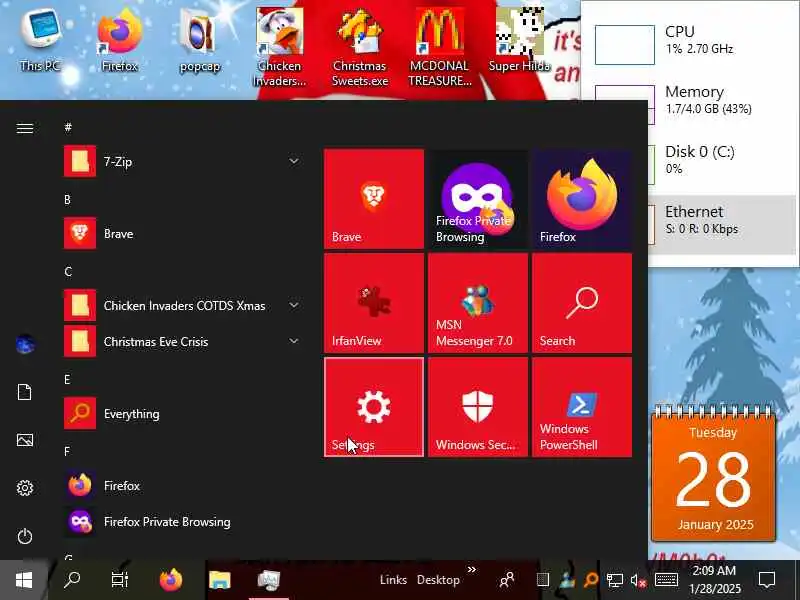Open the Brave tile in Start
This screenshot has height=600, width=800.
tap(373, 199)
